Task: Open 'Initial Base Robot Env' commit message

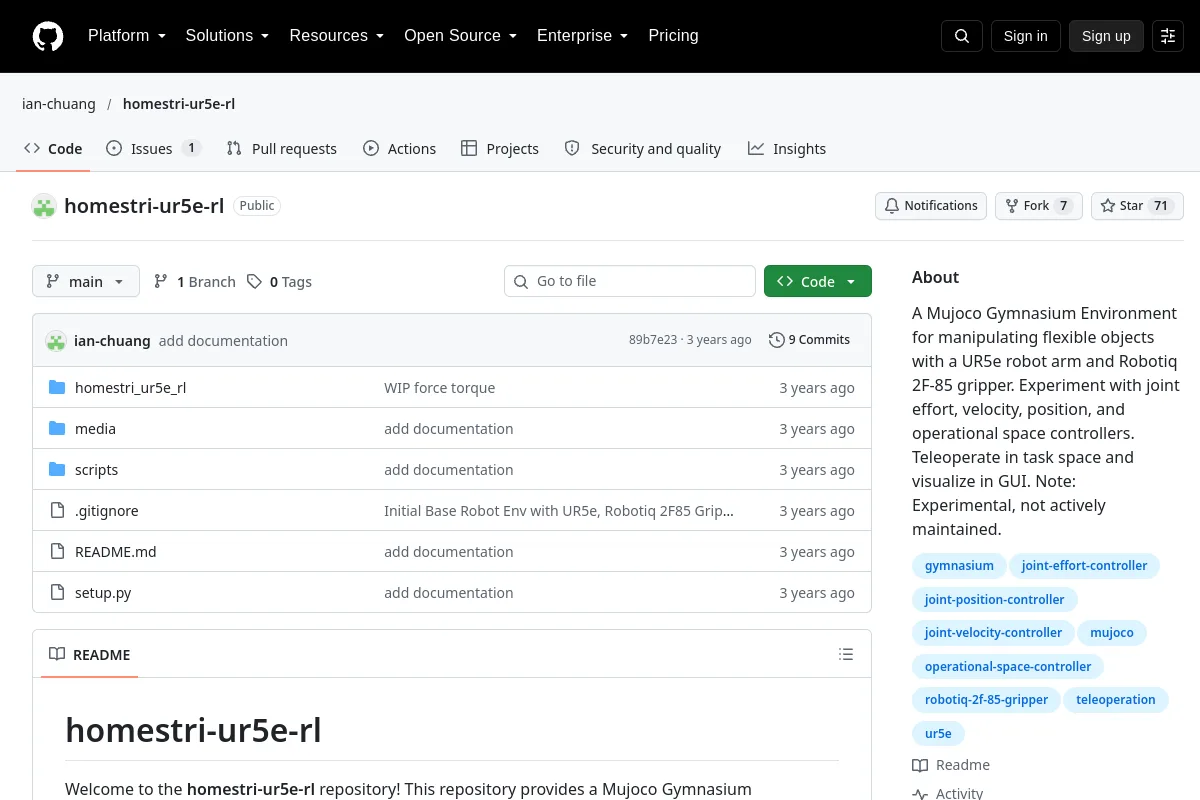Action: coord(559,511)
